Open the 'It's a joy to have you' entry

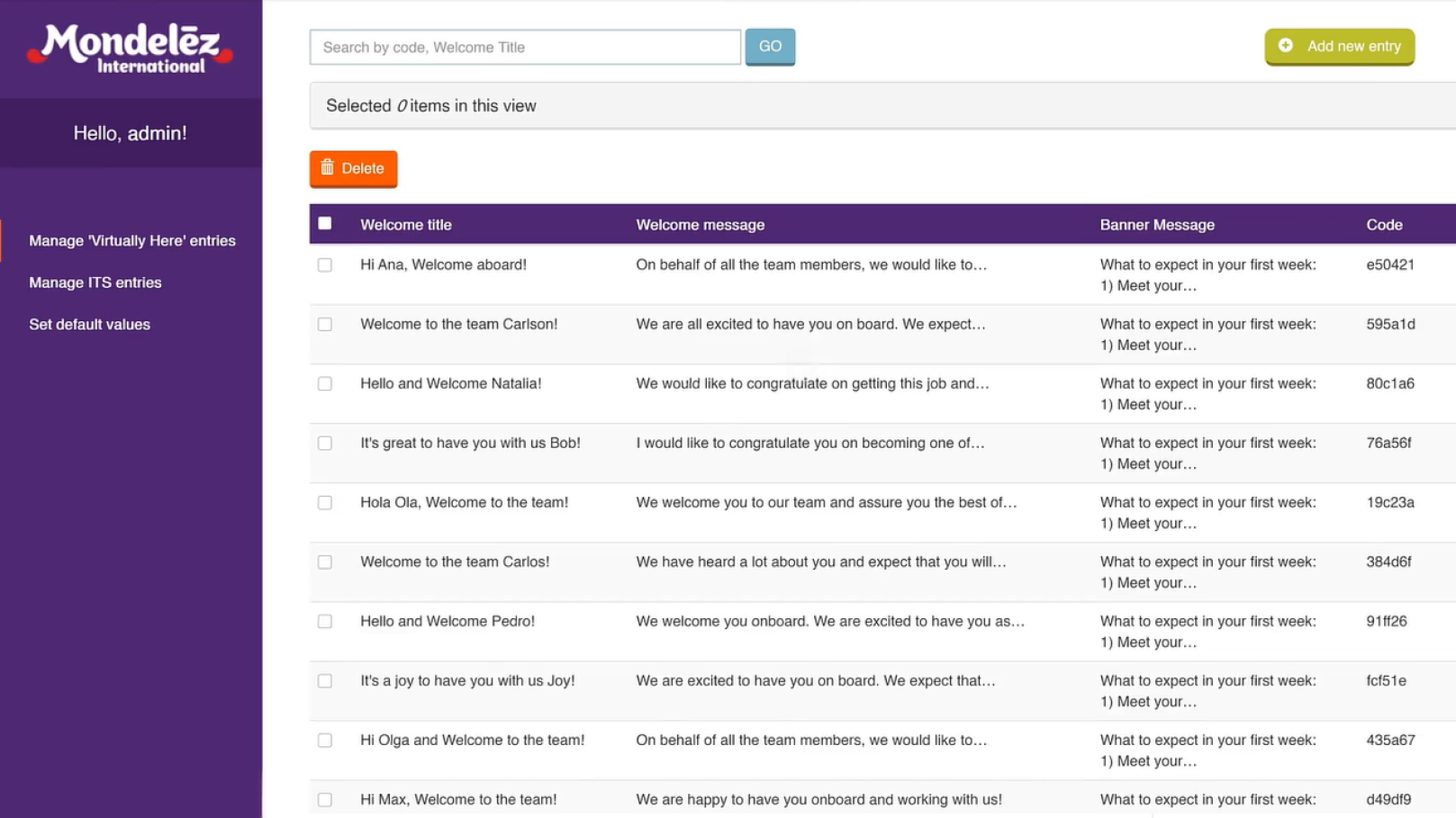467,681
